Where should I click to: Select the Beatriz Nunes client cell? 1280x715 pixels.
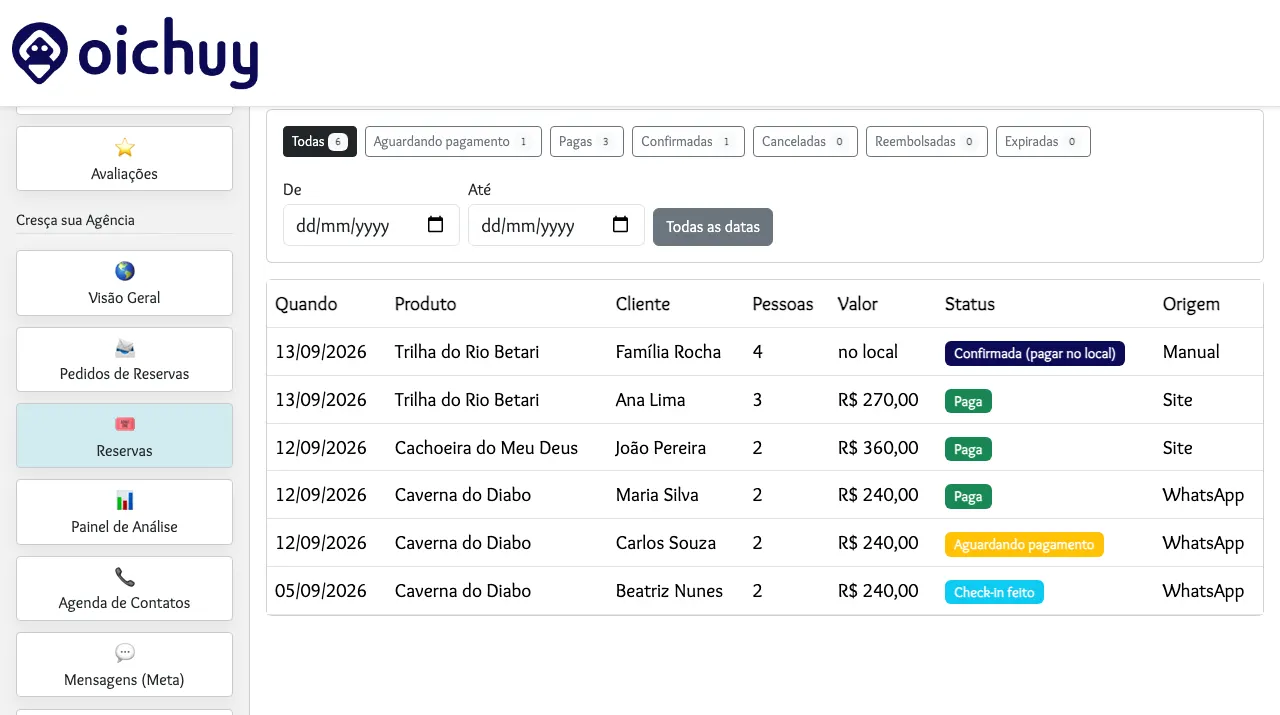pyautogui.click(x=669, y=591)
